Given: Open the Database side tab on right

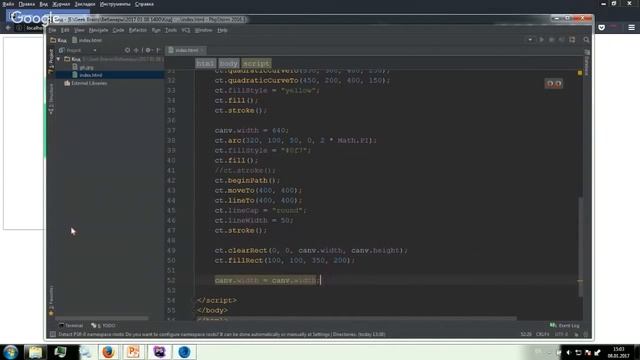Looking at the screenshot, I should click(x=587, y=62).
